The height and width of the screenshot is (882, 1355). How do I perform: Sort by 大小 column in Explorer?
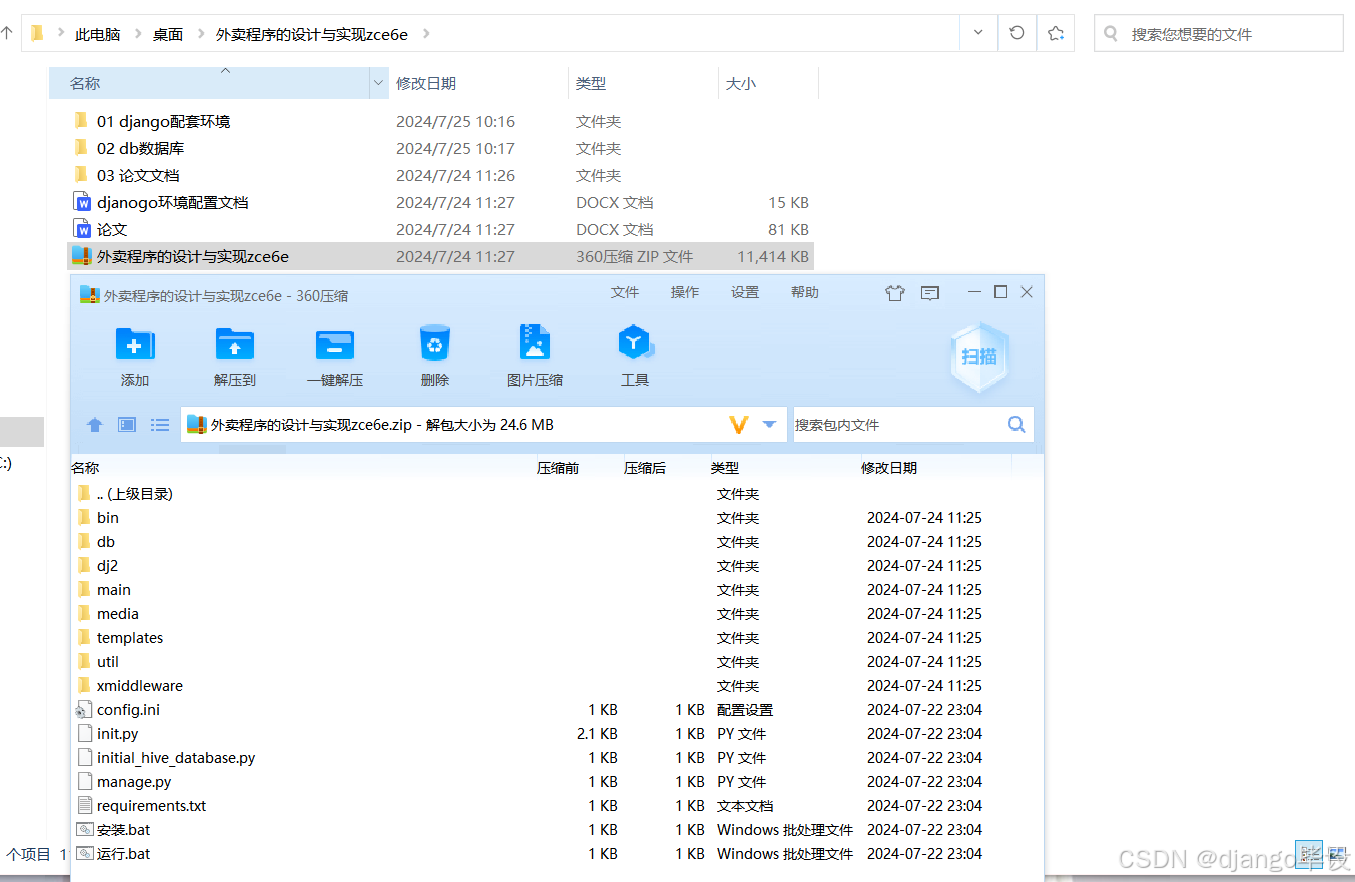[741, 84]
